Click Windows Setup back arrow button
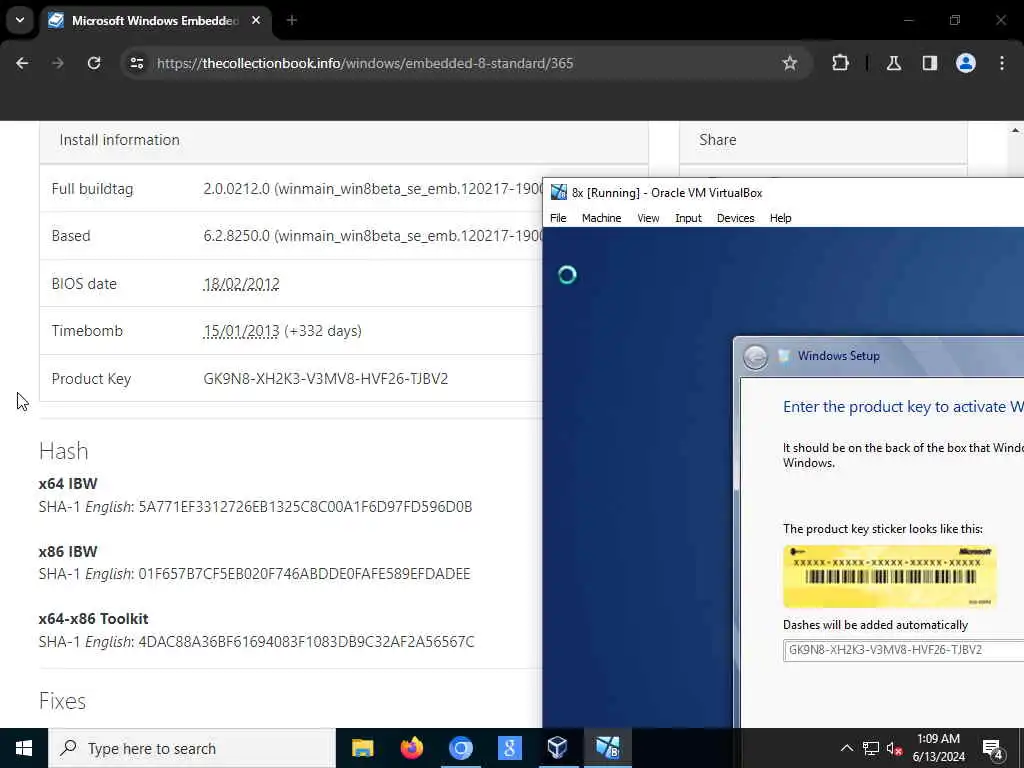 [756, 357]
